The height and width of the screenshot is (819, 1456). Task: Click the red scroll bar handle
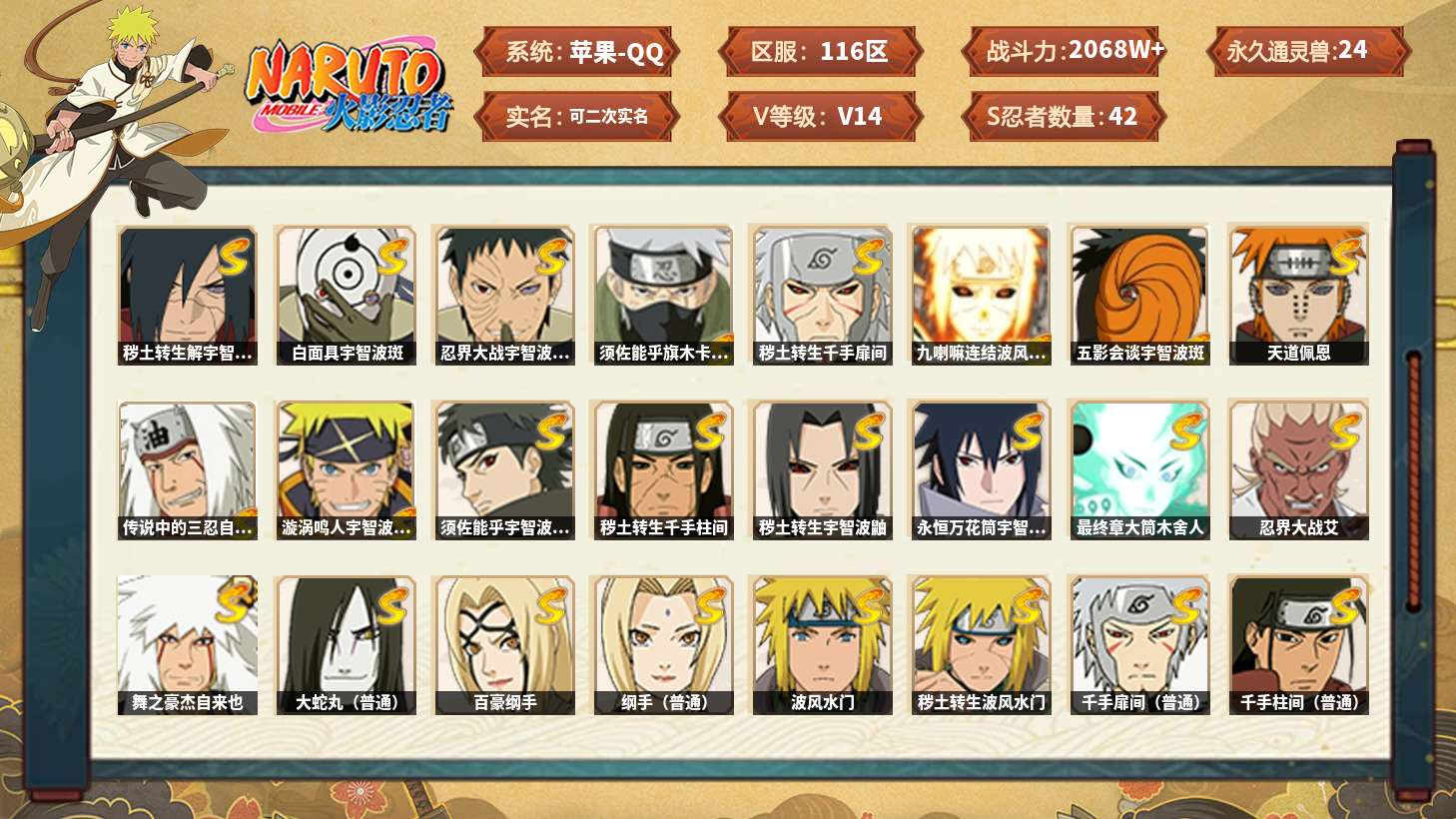click(x=1414, y=480)
